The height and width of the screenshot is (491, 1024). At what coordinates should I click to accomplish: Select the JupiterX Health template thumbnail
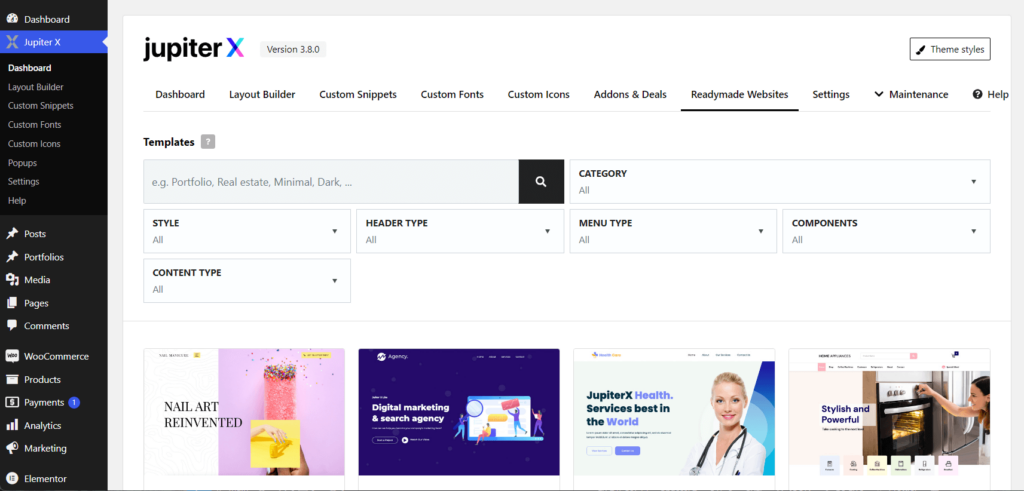coord(674,412)
